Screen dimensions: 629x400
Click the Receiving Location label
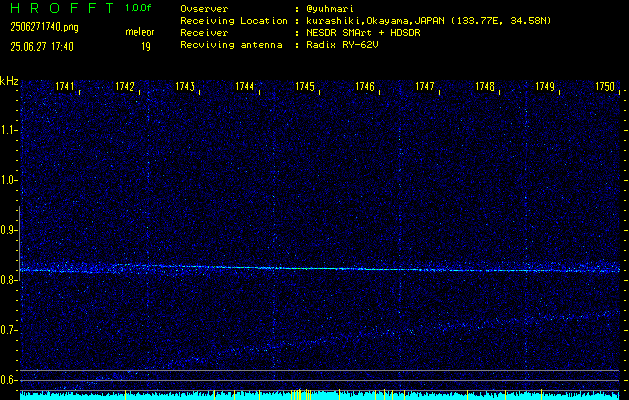[234, 21]
